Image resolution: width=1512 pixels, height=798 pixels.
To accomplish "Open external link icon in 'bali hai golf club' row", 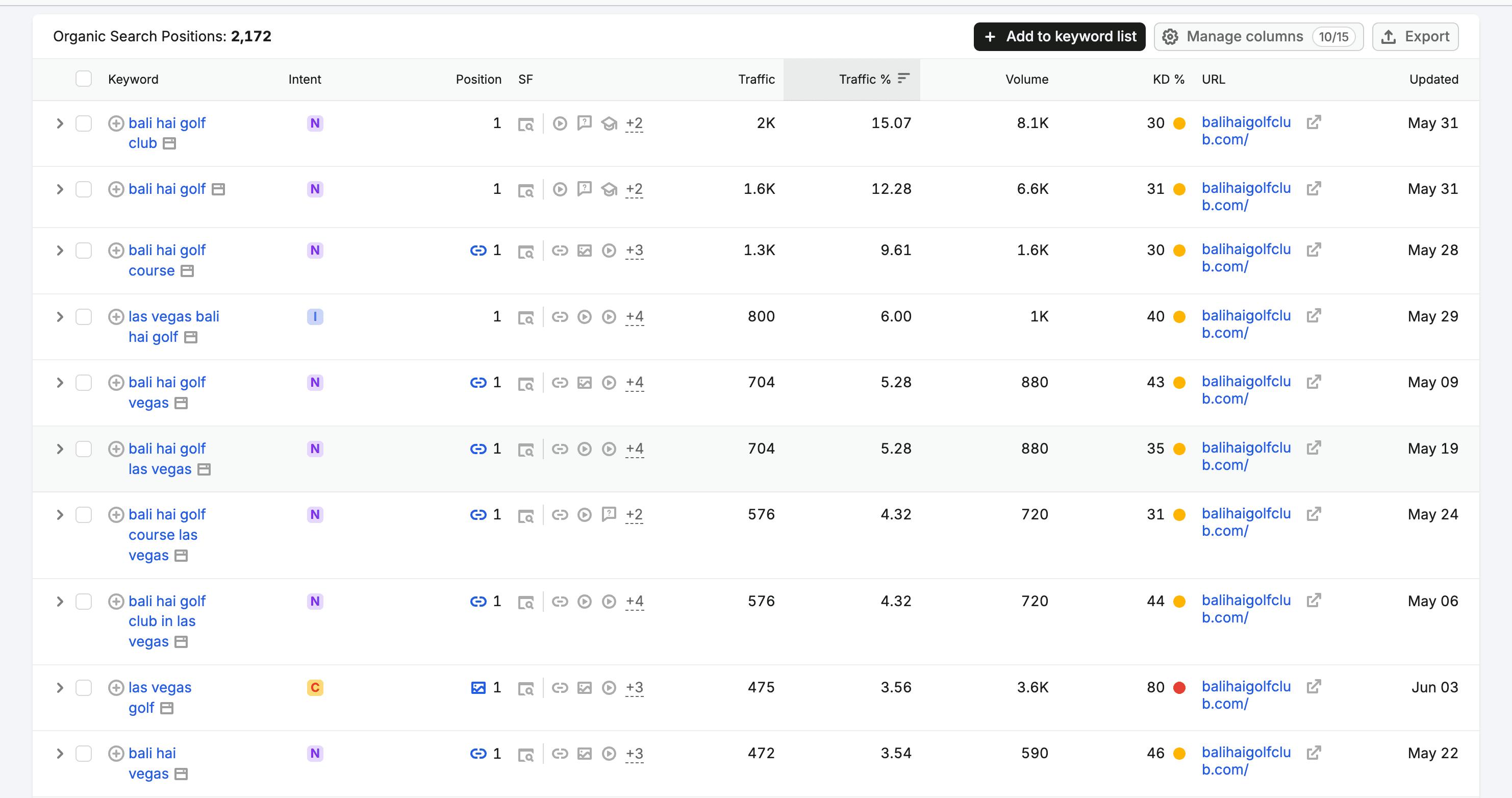I will click(1314, 122).
